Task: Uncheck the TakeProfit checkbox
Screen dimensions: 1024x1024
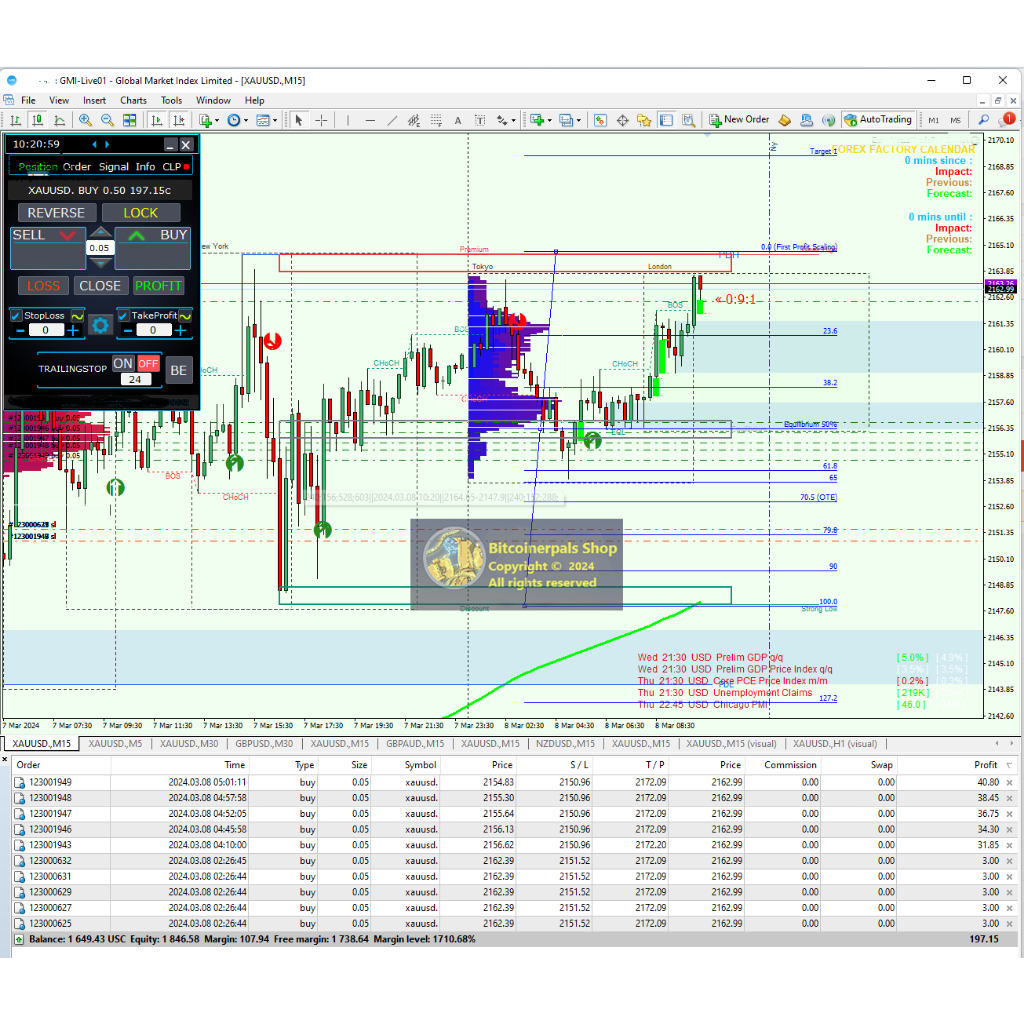Action: (124, 315)
